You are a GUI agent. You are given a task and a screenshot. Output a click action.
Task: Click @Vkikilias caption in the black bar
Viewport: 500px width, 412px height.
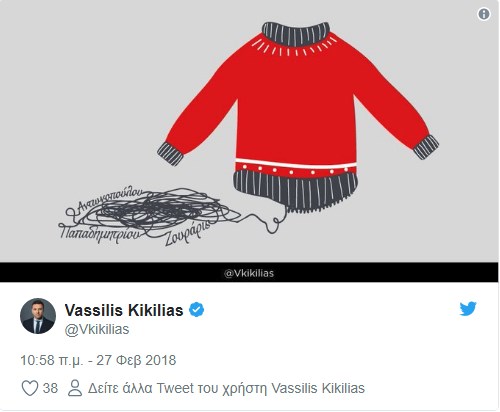(x=249, y=273)
